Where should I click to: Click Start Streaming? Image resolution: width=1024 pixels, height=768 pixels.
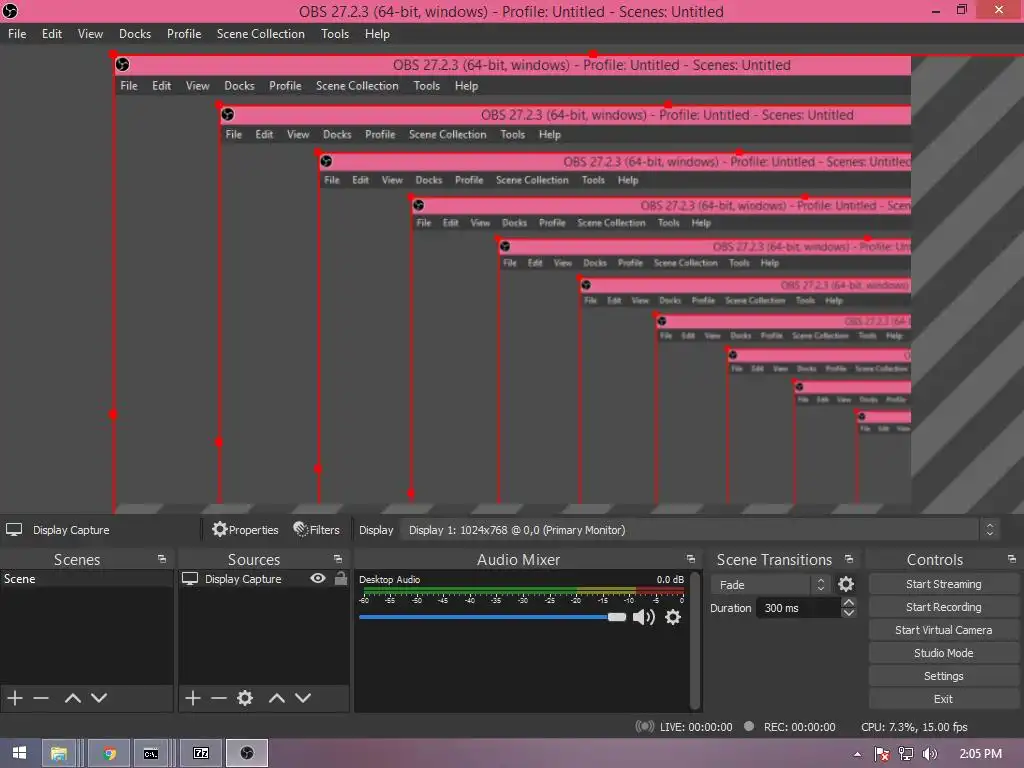tap(944, 584)
